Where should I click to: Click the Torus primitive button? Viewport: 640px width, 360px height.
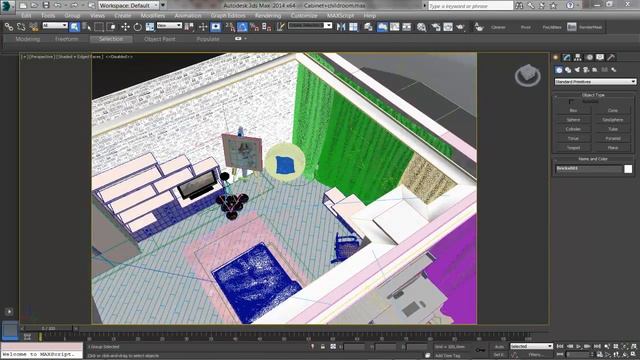[573, 138]
